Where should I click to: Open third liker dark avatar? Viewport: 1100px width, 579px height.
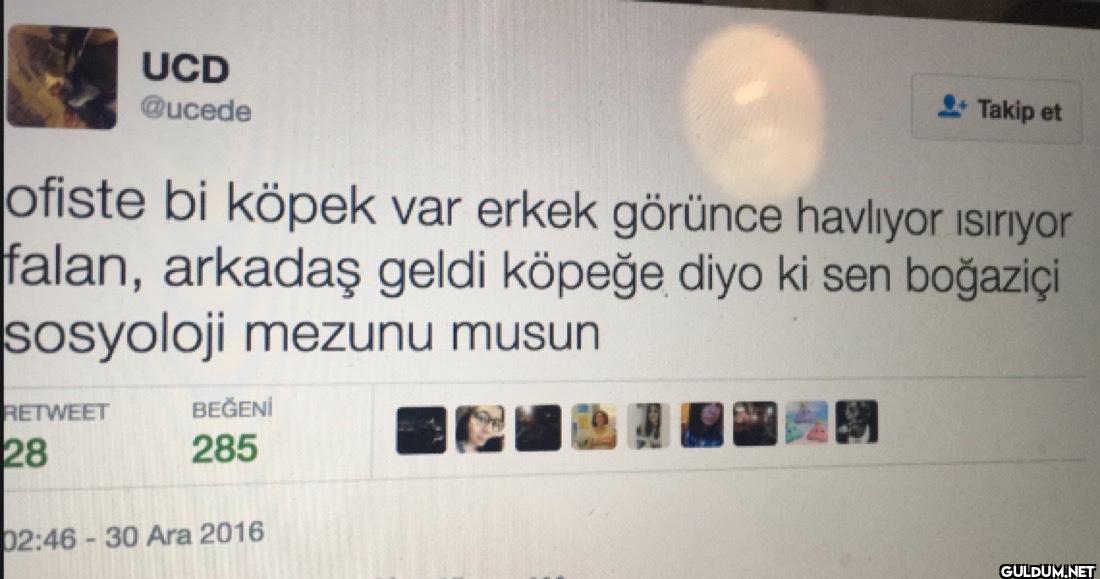click(538, 427)
